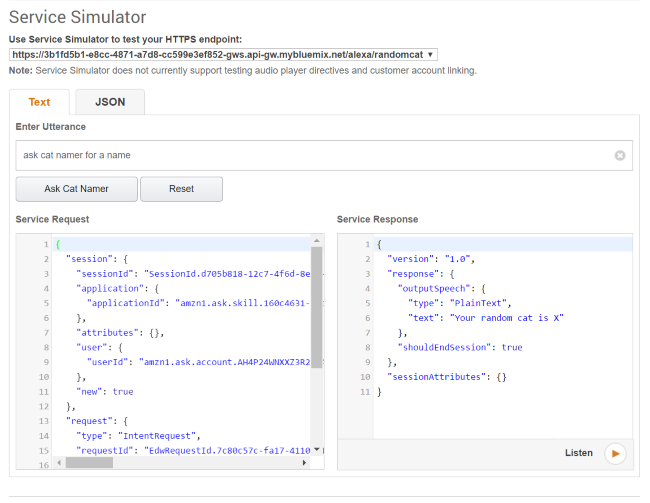Click the "application": { line in request
650x503 pixels.
pyautogui.click(x=118, y=289)
